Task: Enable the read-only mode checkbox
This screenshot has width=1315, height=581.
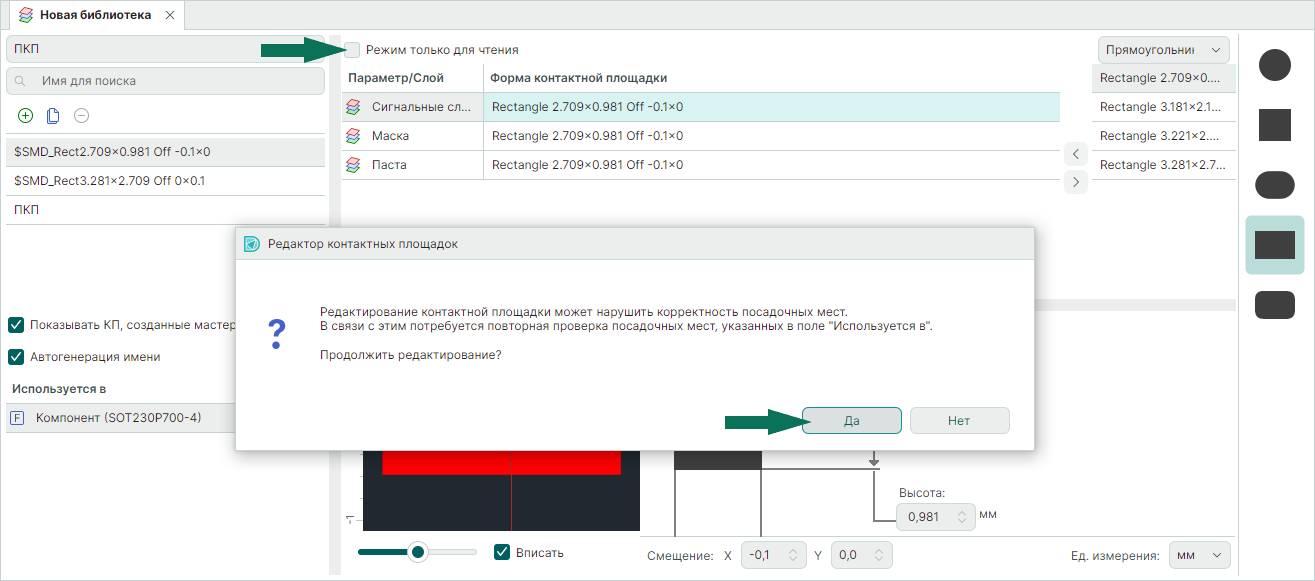Action: click(x=352, y=49)
